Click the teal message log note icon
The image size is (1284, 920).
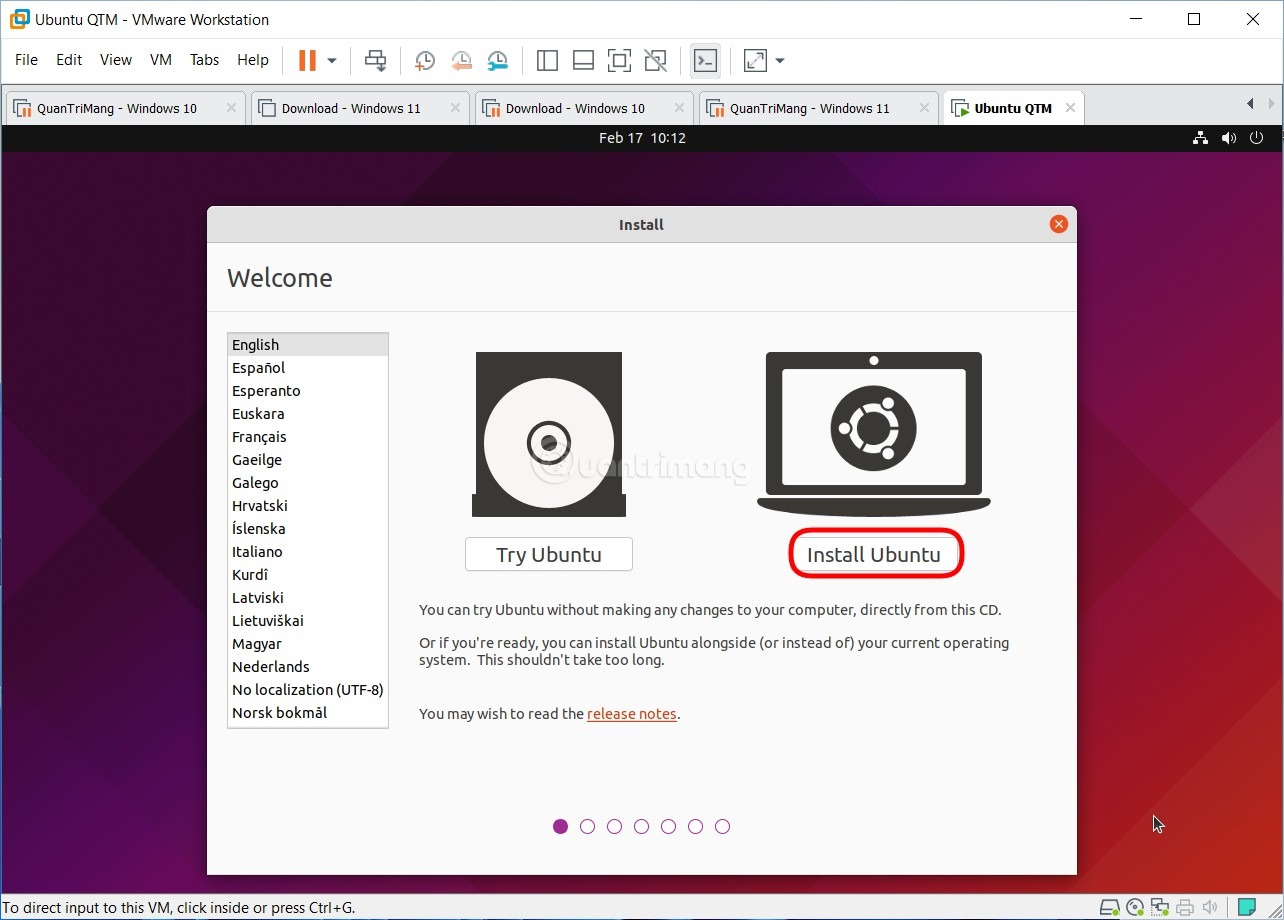click(x=1247, y=908)
